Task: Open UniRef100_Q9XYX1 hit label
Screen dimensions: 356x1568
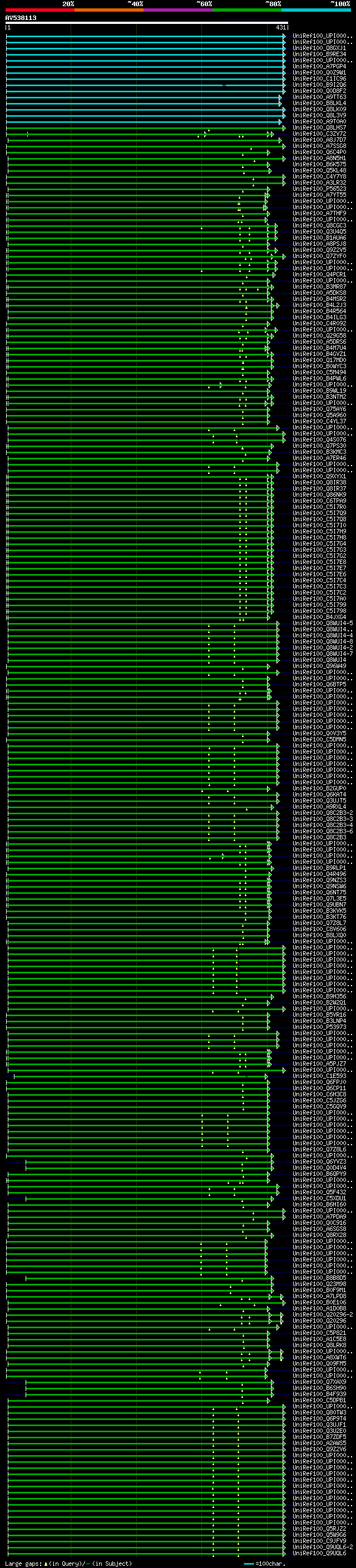Action: 319,476
